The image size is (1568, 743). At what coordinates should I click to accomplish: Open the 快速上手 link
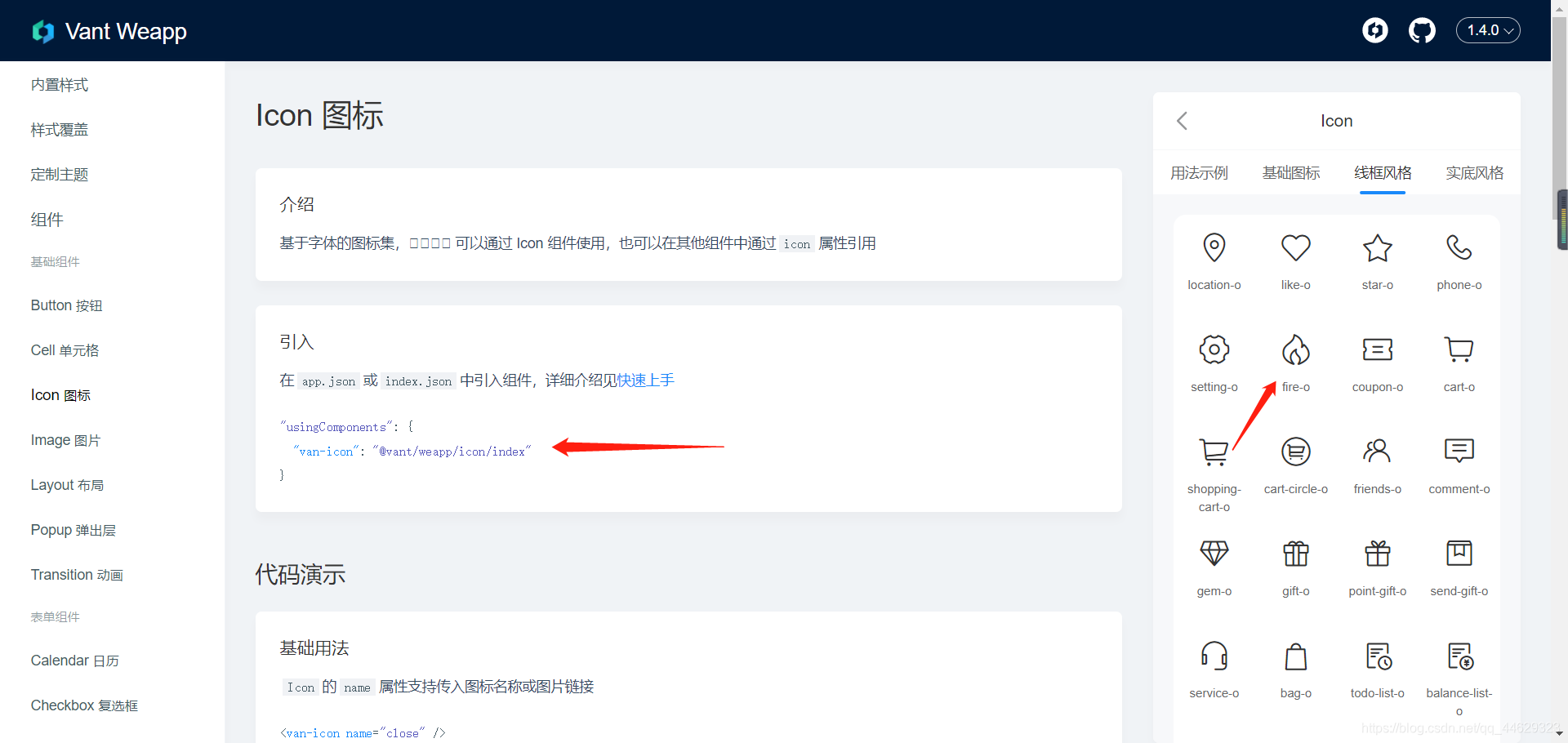pos(644,380)
